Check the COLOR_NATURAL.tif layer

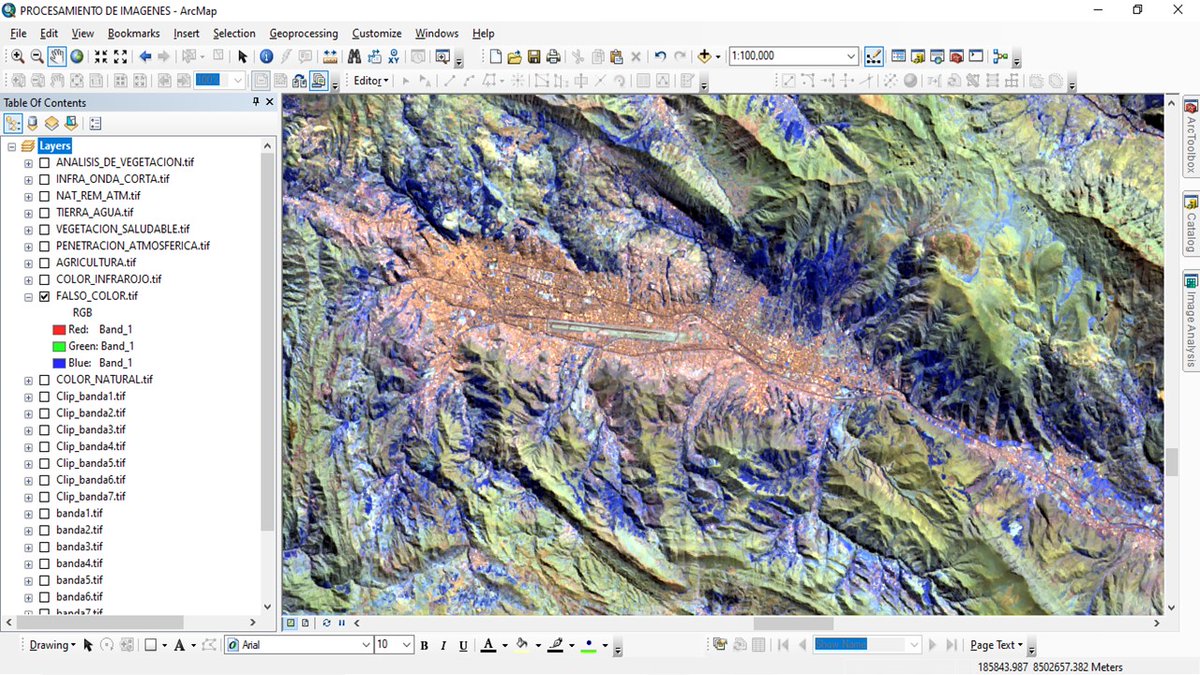coord(44,380)
